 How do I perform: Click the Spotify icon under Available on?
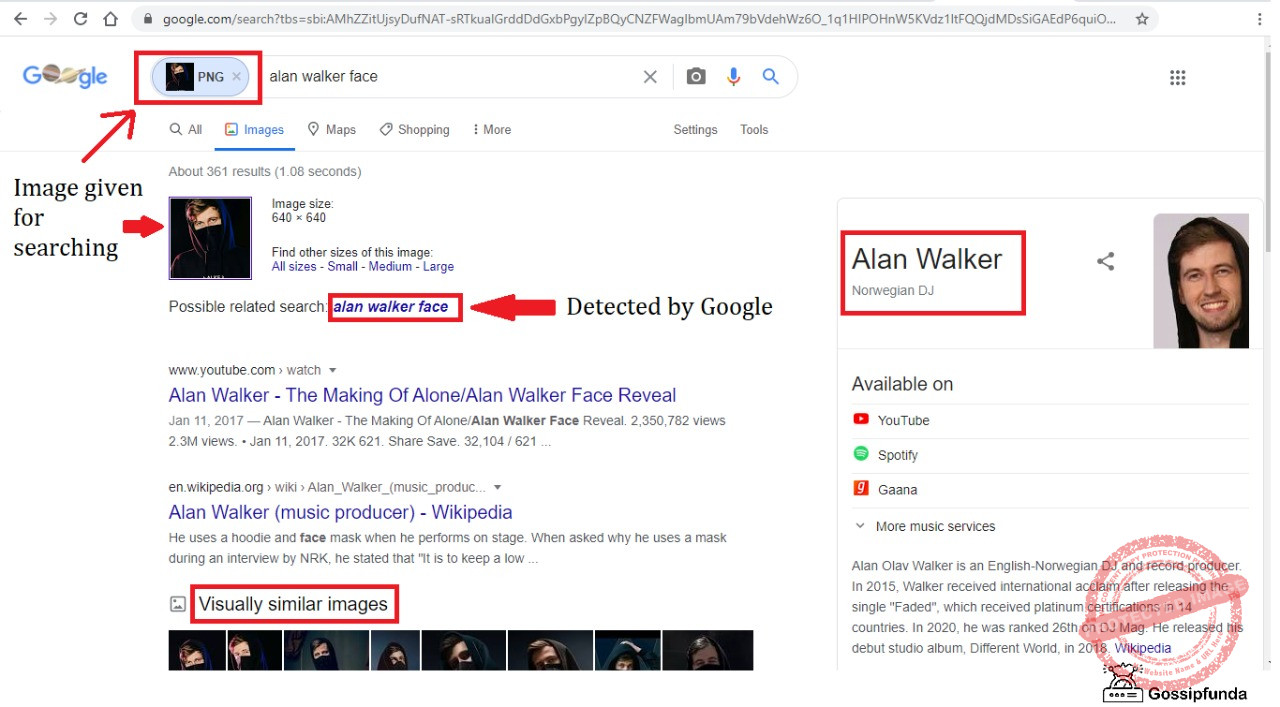pos(861,454)
